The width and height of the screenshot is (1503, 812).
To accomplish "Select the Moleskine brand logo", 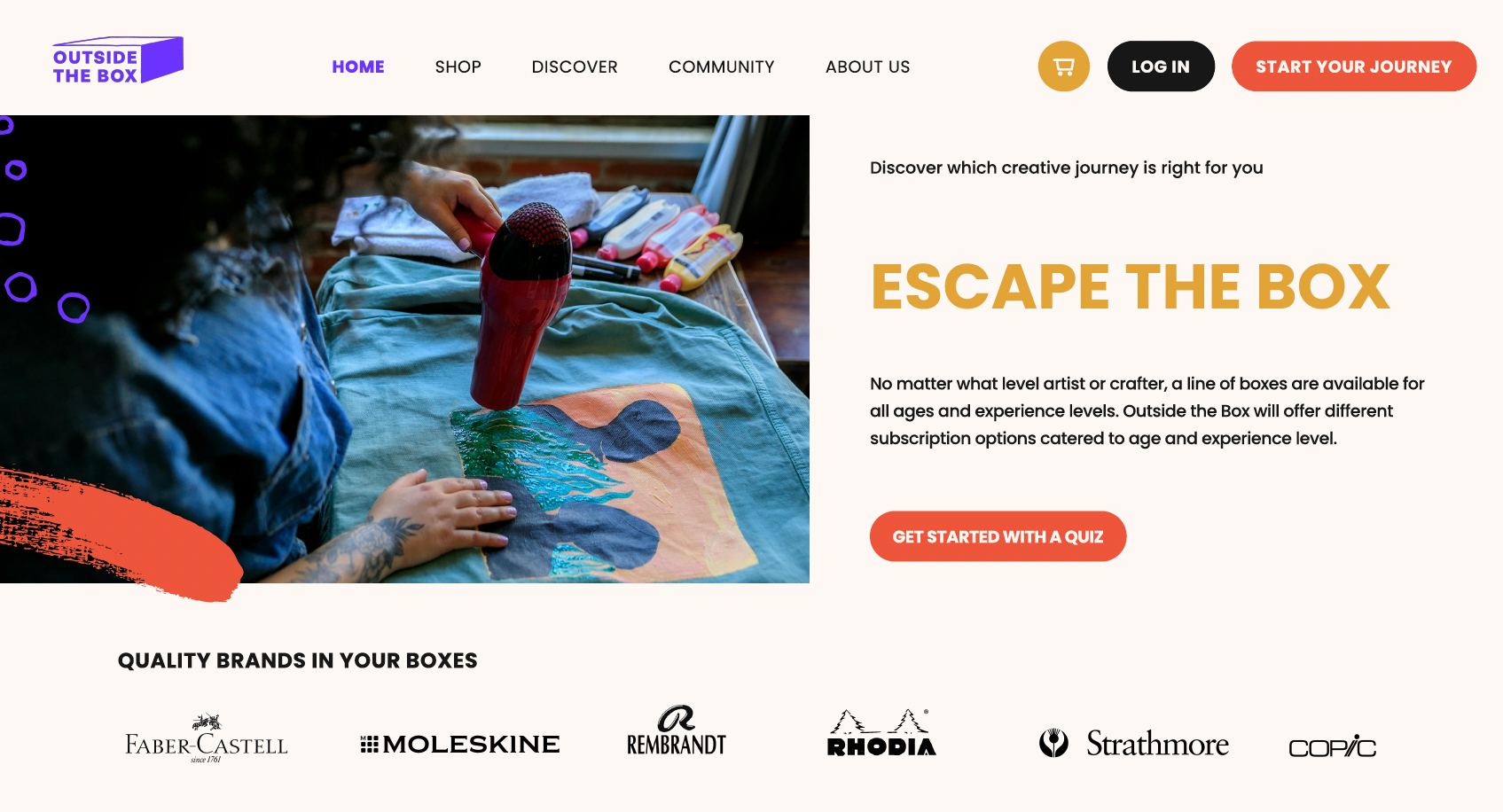I will (460, 745).
